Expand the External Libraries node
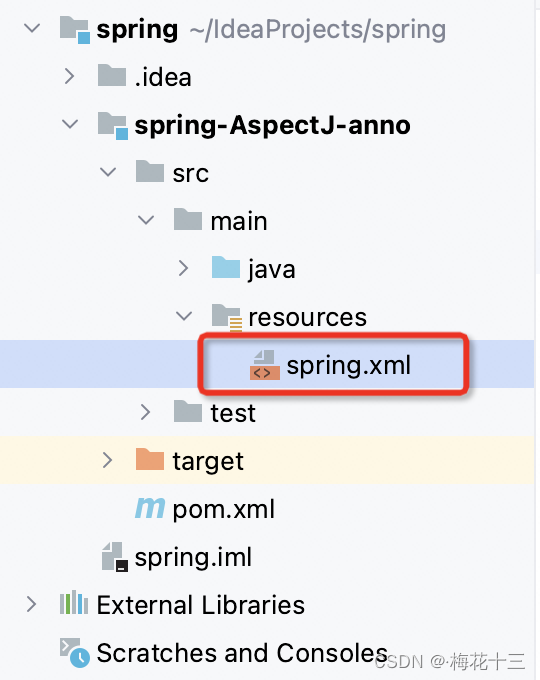Screen dimensions: 540x680 point(31,604)
